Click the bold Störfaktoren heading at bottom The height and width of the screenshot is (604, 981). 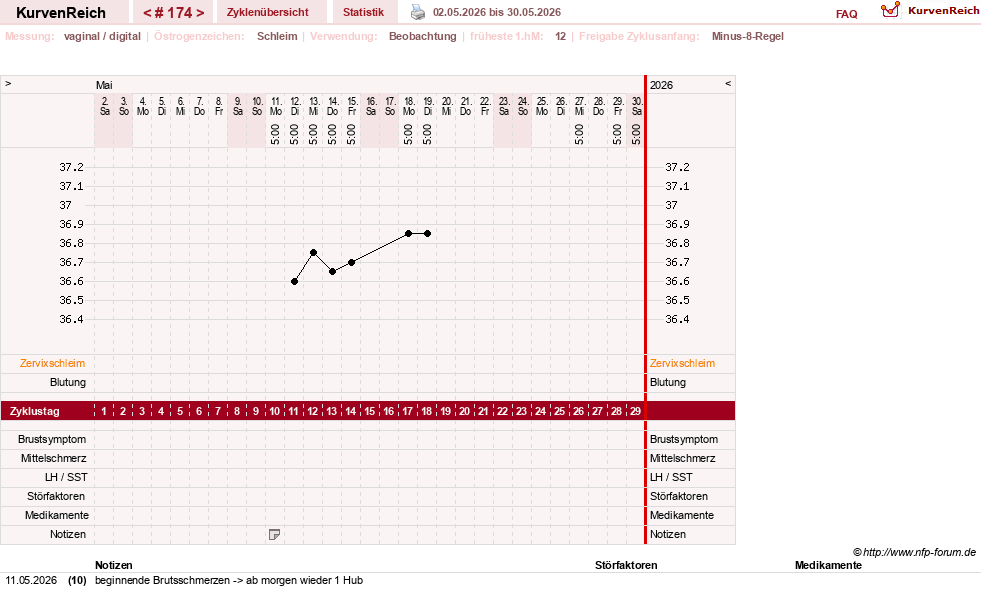pyautogui.click(x=626, y=565)
